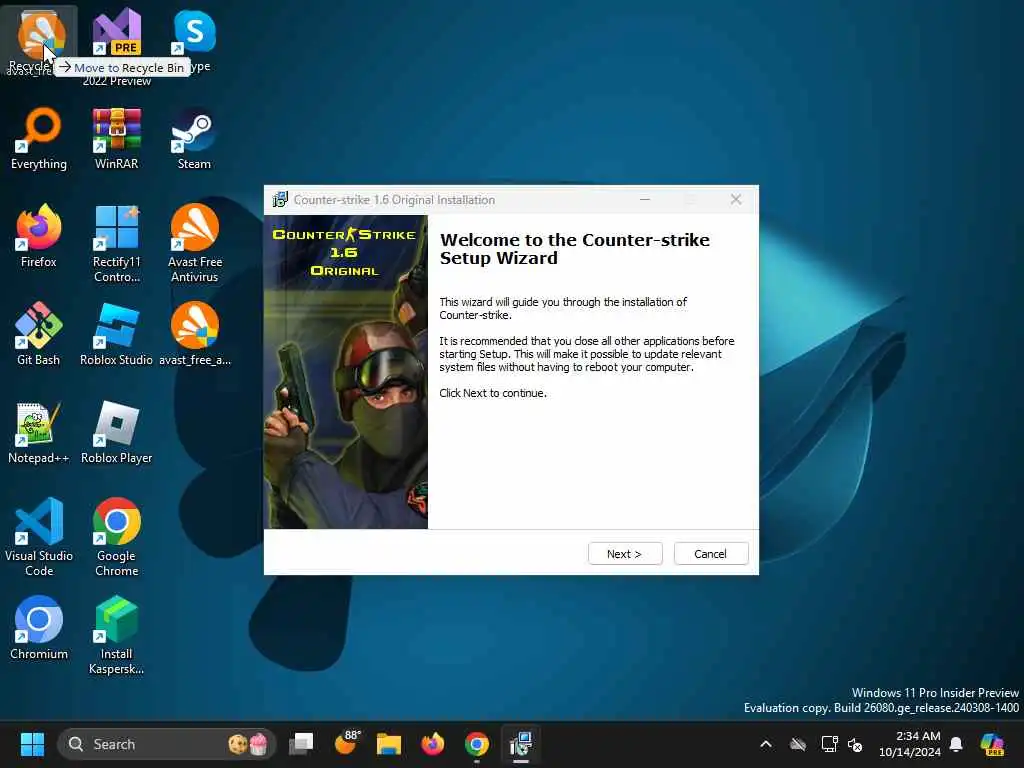The height and width of the screenshot is (768, 1024).
Task: Select the Counter-Strike 1.6 banner image
Action: (x=346, y=372)
